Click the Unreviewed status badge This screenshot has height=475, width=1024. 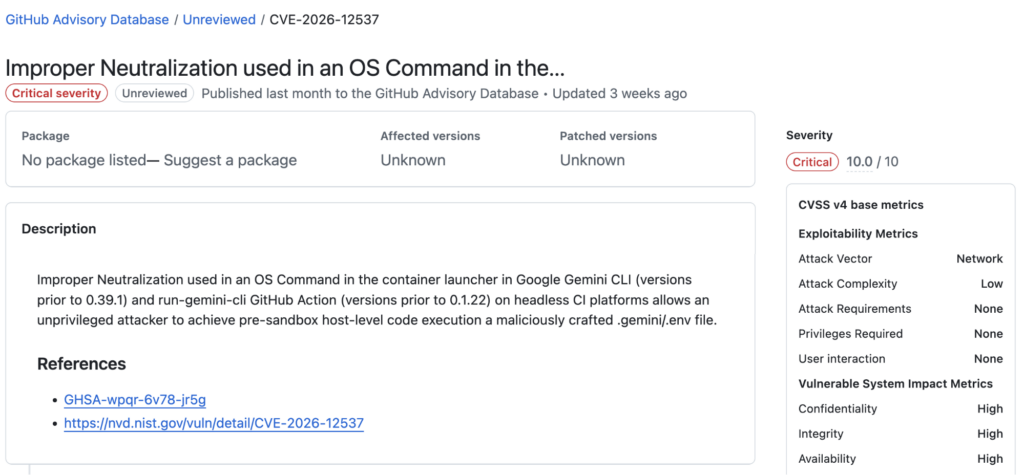point(155,93)
